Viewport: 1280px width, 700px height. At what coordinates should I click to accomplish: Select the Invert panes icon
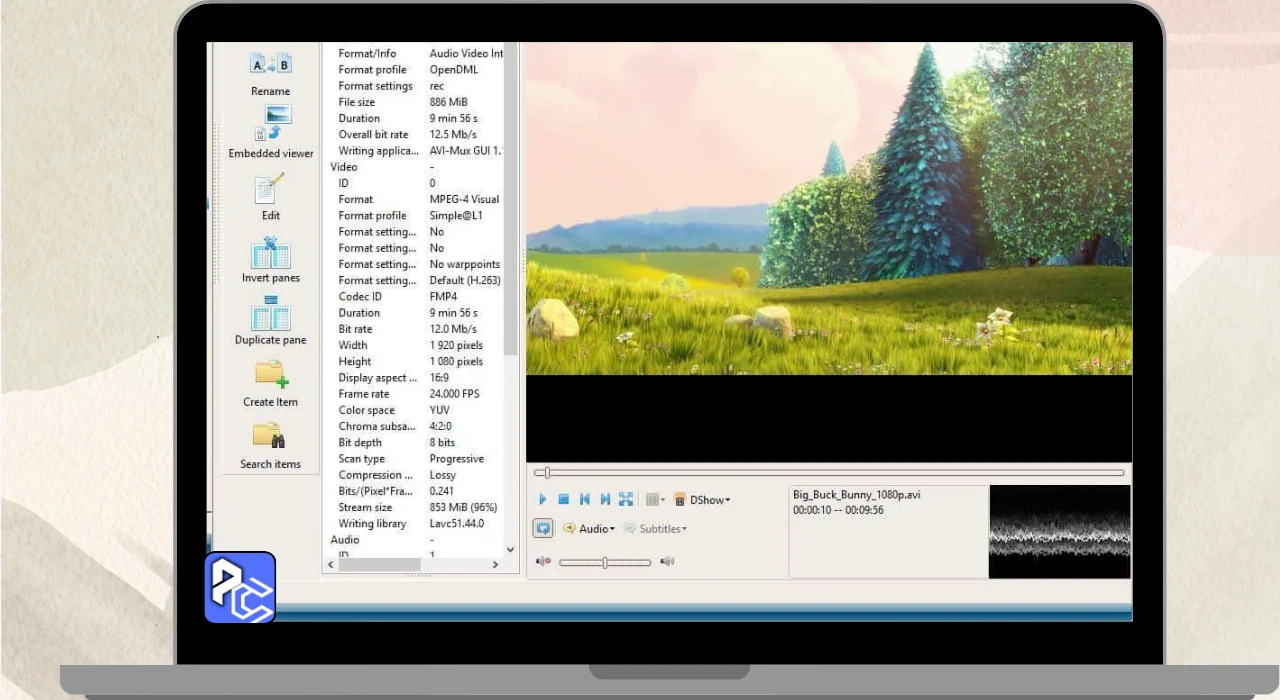270,252
